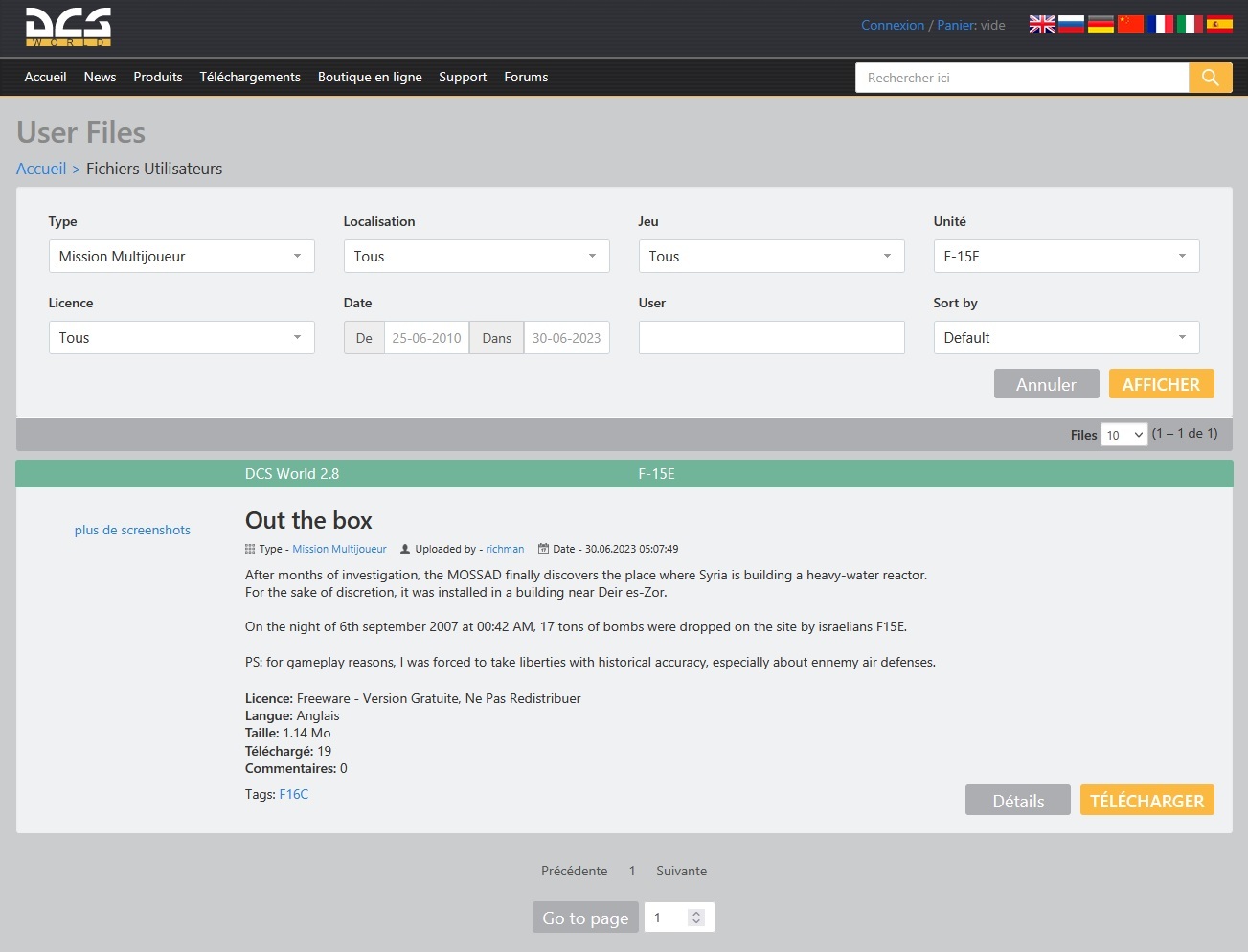
Task: Select page 1 in the pagination
Action: pyautogui.click(x=632, y=872)
